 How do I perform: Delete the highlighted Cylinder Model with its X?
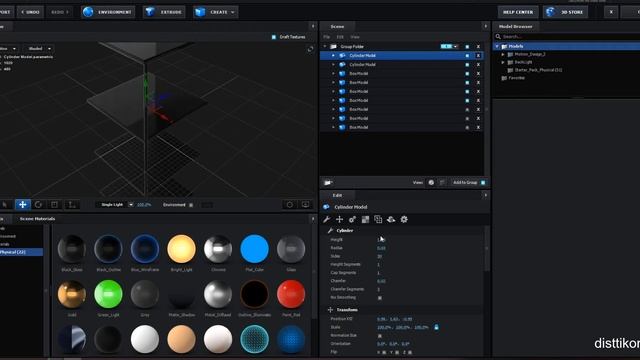pyautogui.click(x=478, y=56)
